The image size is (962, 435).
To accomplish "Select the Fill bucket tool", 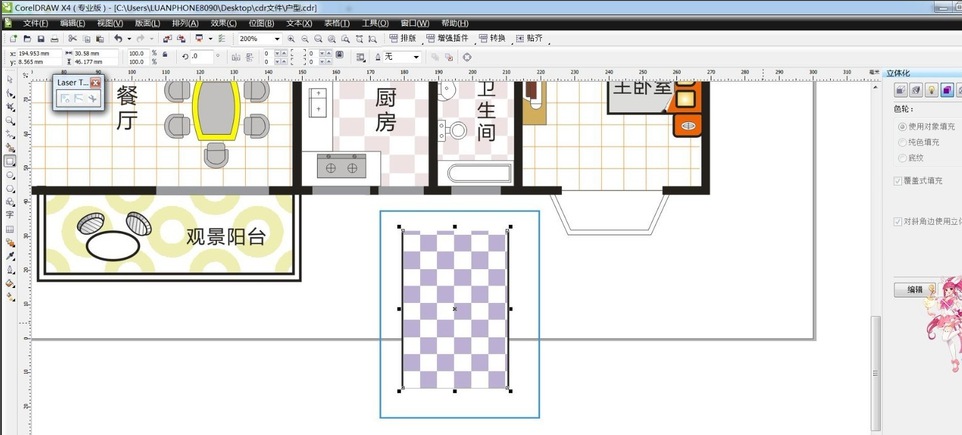I will 10,283.
